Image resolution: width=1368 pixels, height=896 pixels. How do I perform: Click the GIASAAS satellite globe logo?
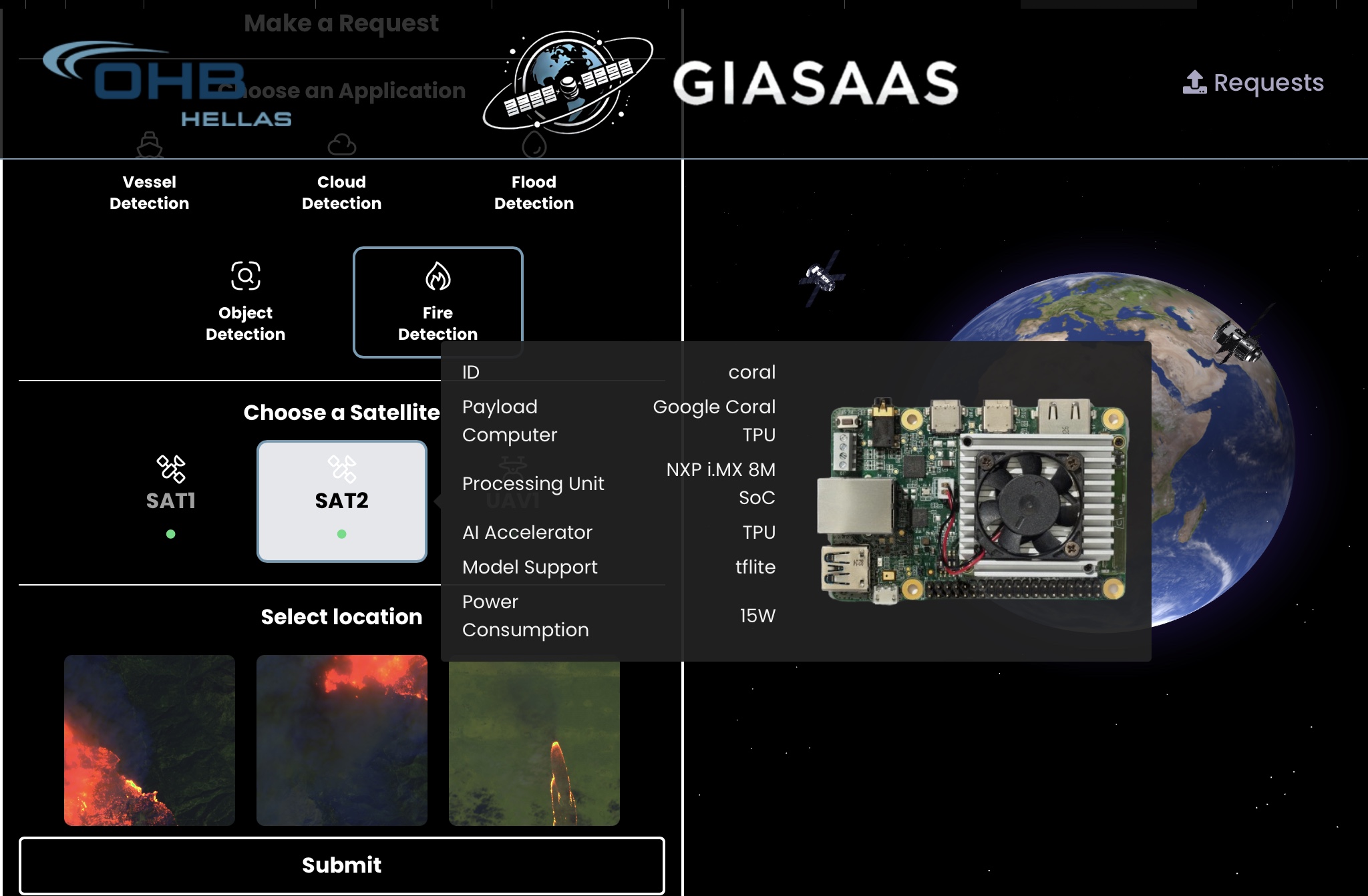tap(568, 81)
